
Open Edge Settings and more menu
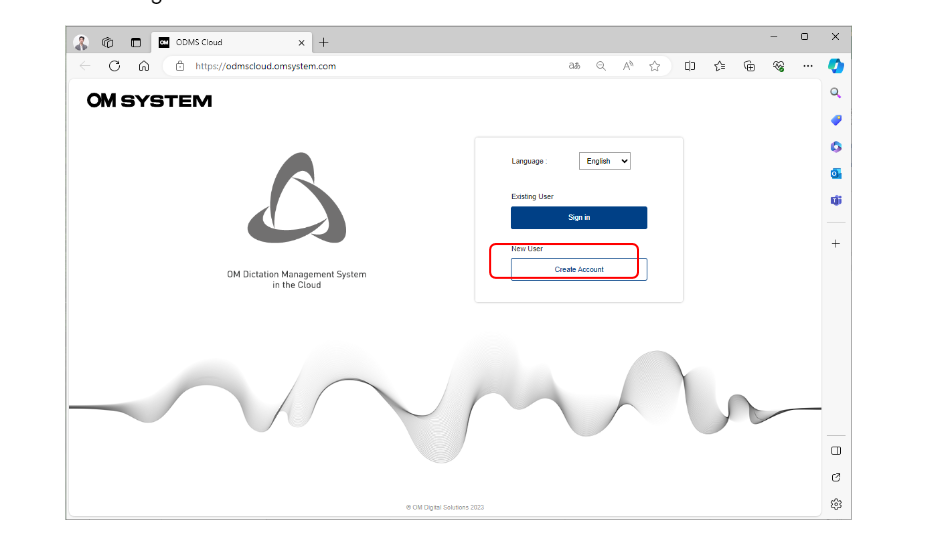[x=807, y=66]
